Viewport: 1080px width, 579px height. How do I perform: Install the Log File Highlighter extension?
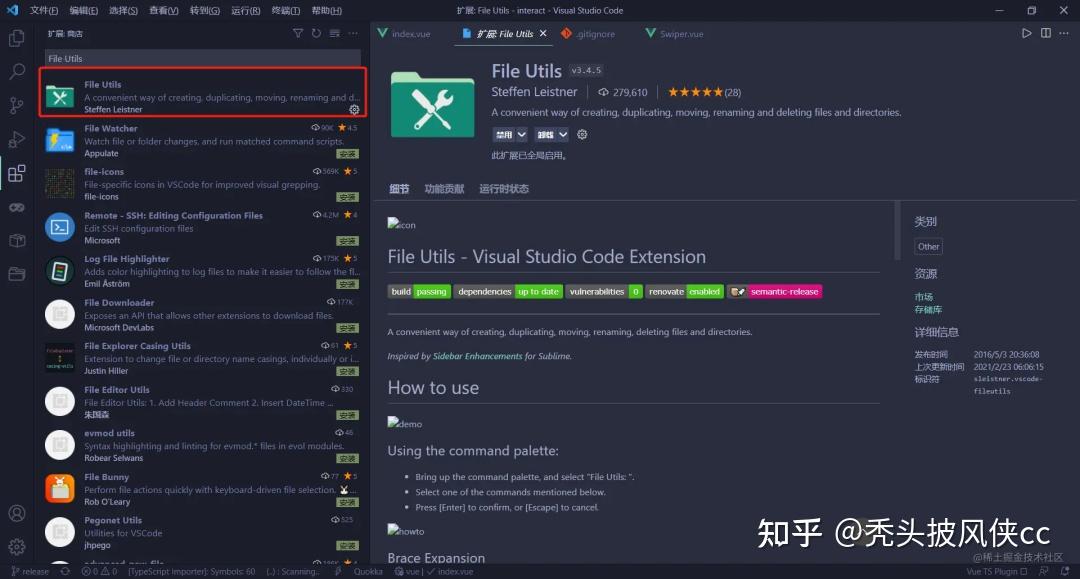tap(348, 284)
